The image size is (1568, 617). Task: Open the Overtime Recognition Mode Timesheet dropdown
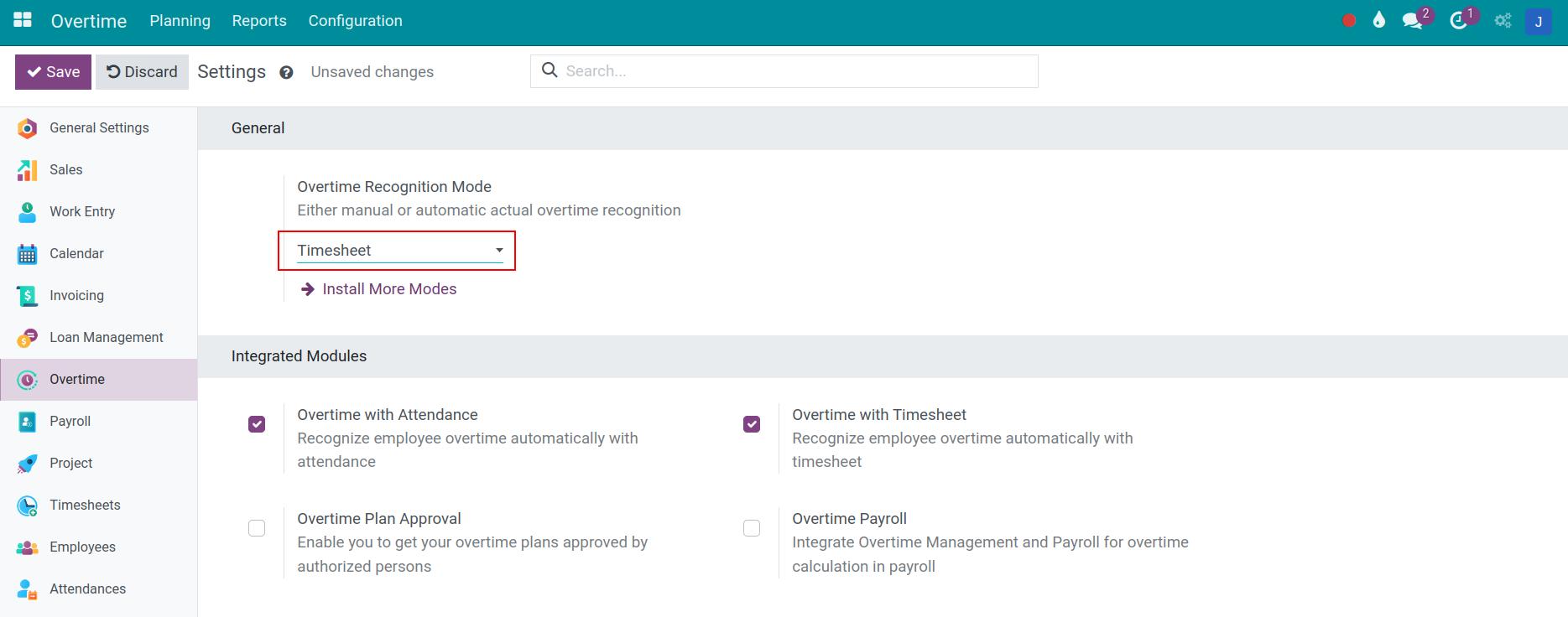[400, 251]
